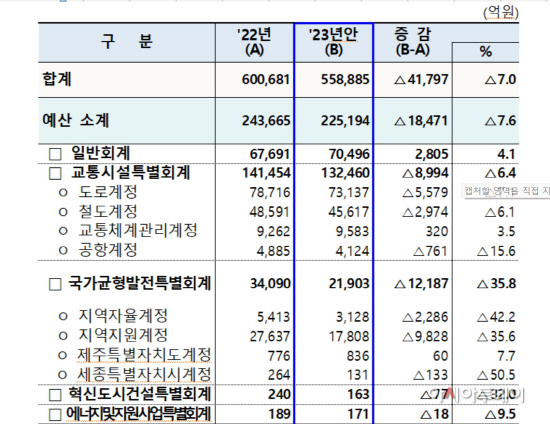
Task: Select the circle bullet before 도로계정
Action: [x=63, y=193]
